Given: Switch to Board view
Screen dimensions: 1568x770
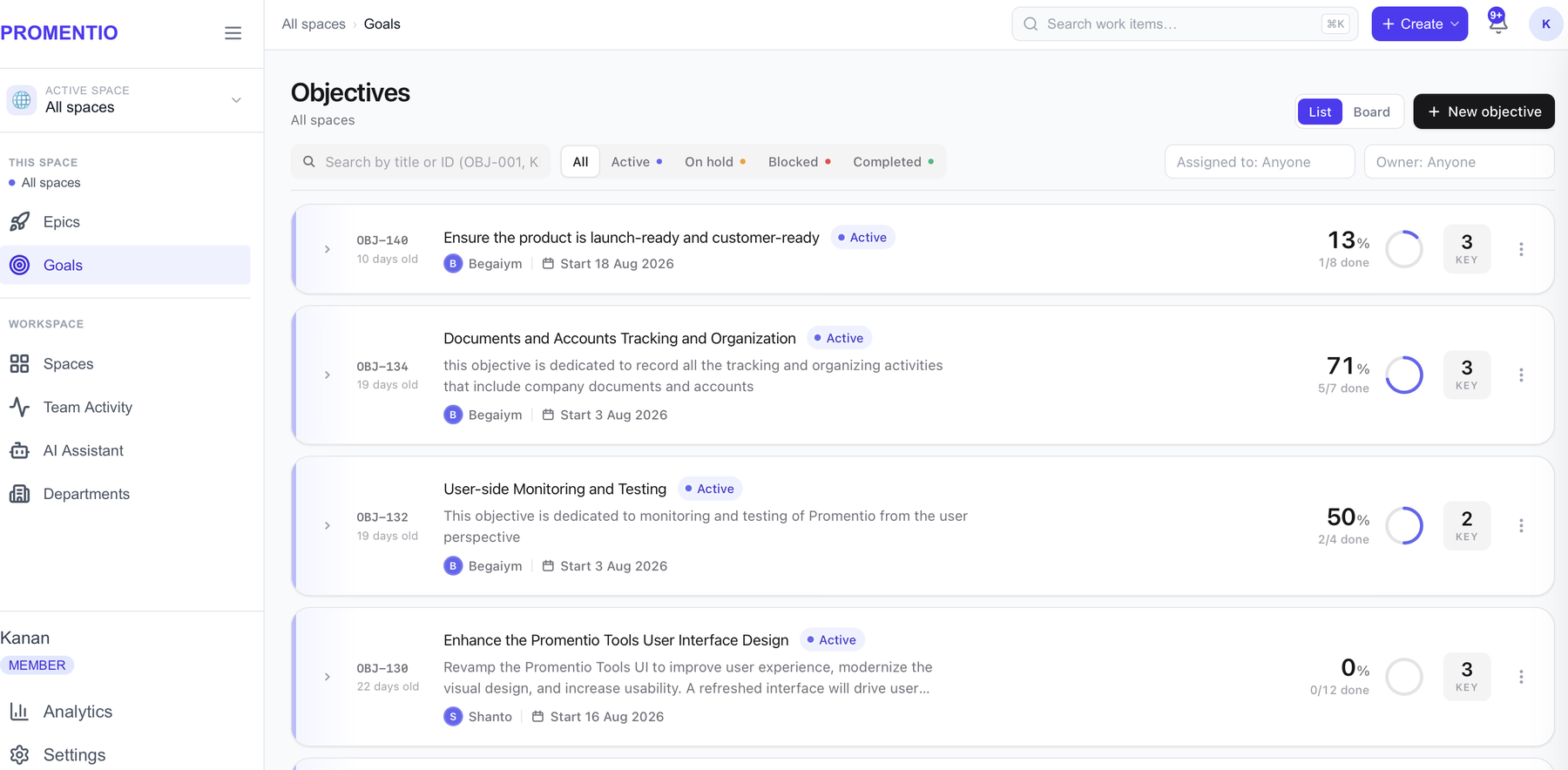Looking at the screenshot, I should pyautogui.click(x=1371, y=111).
